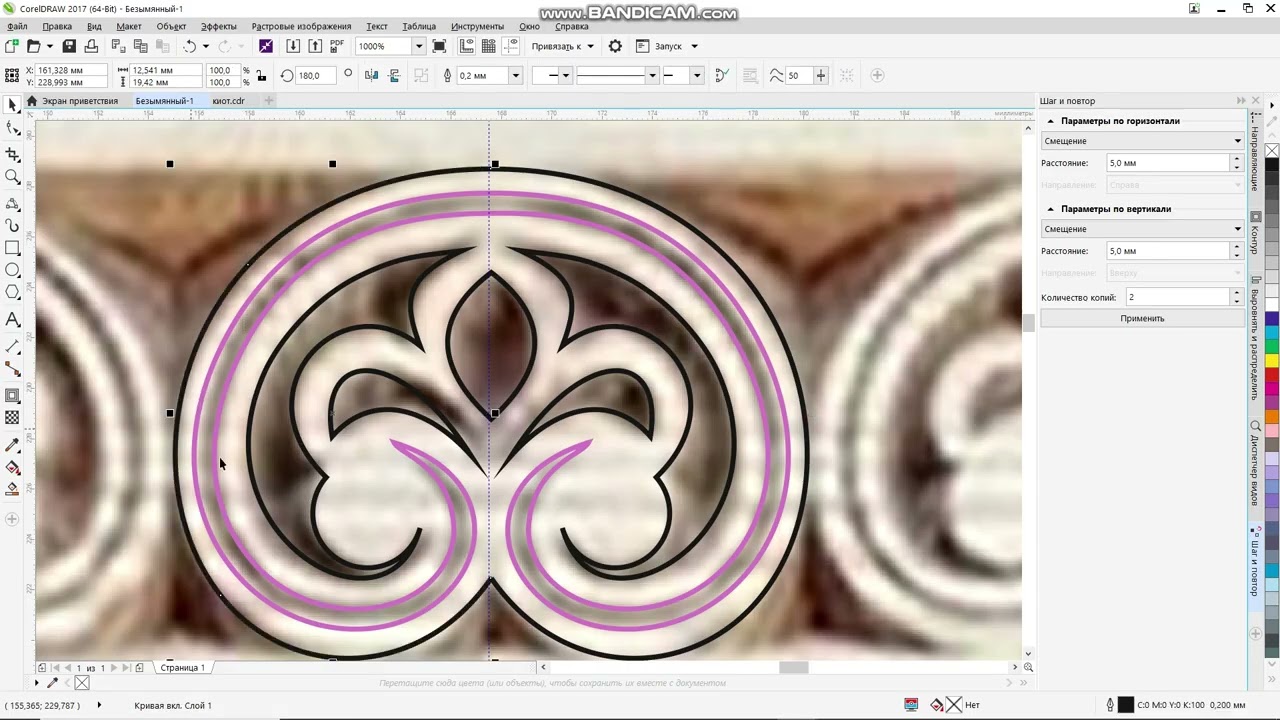Switch to the киот.cdr tab
Screen dimensions: 1280x720
[x=228, y=101]
